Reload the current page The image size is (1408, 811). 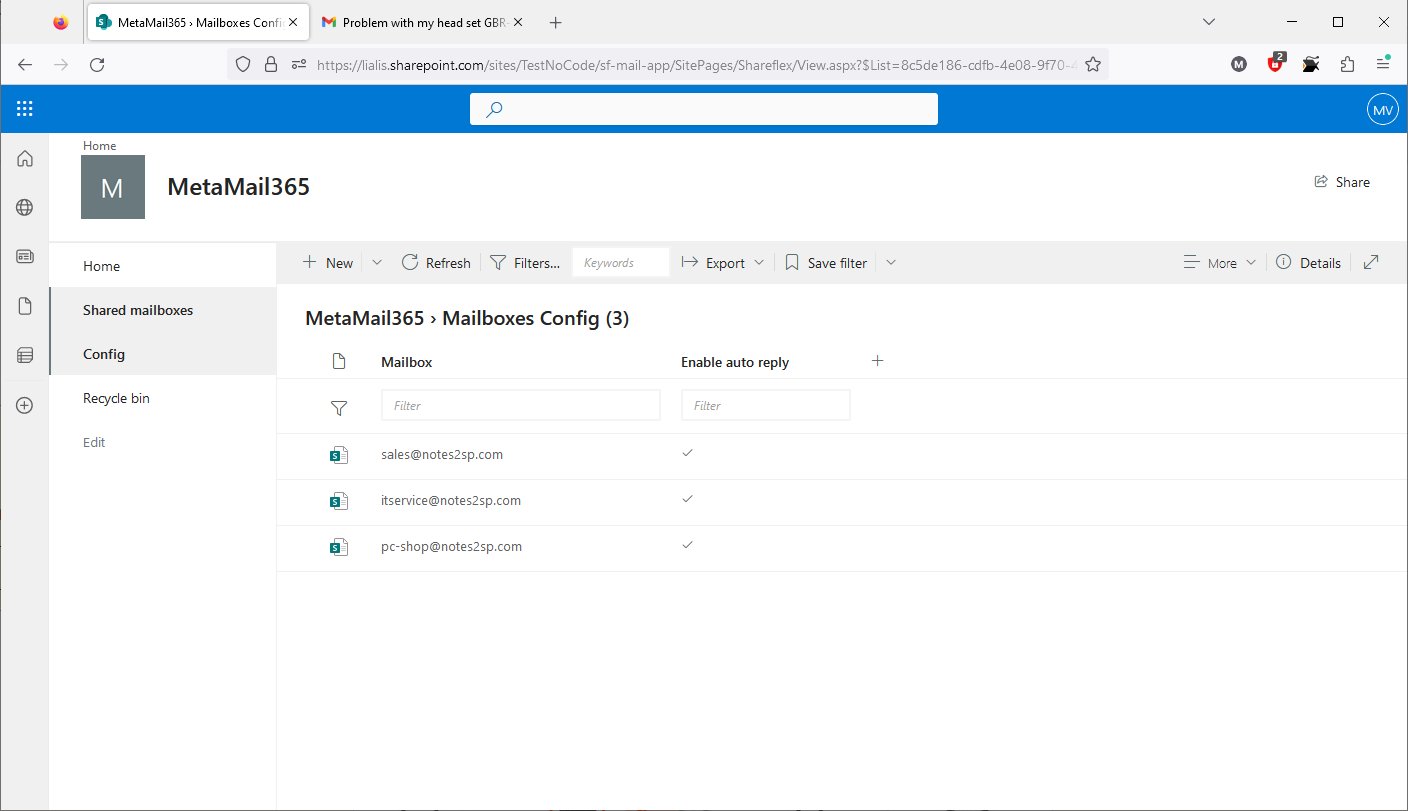pyautogui.click(x=97, y=65)
